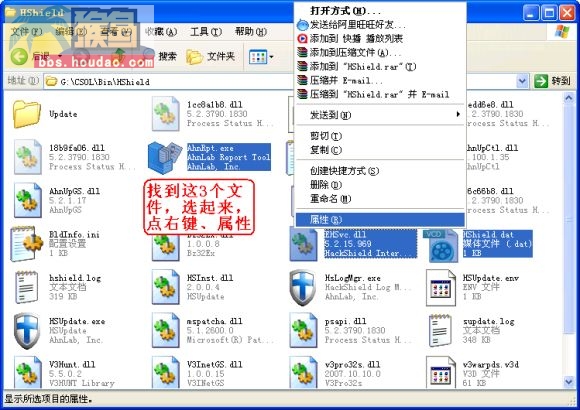Choose 重命名(M) in context menu

click(x=380, y=199)
